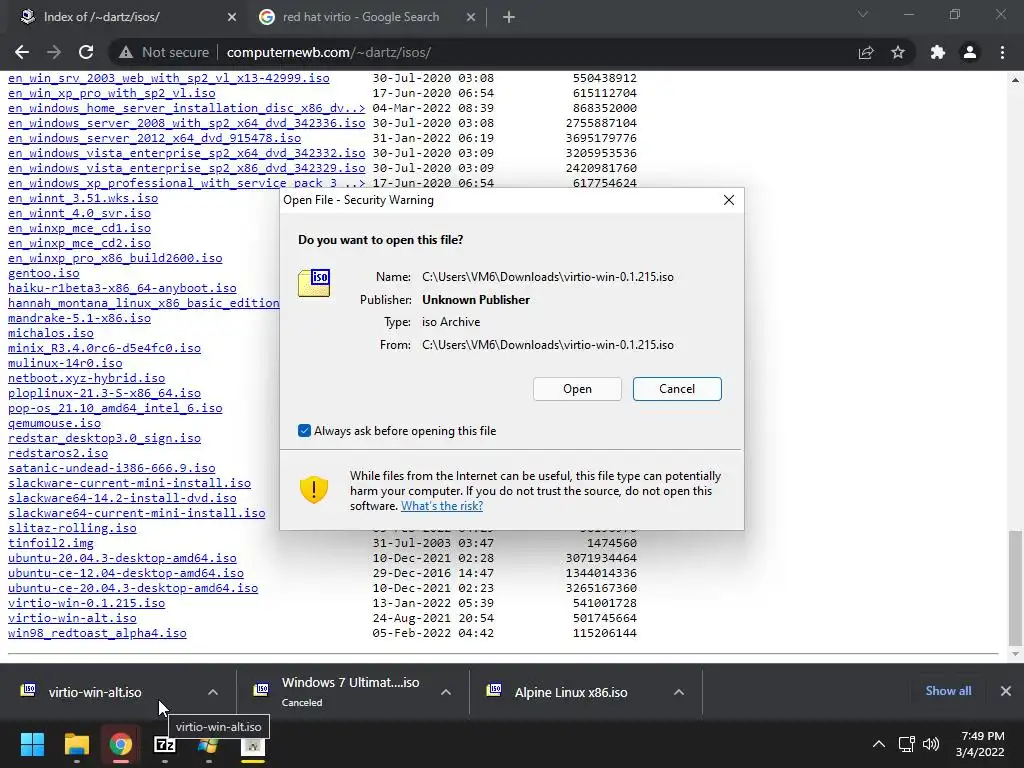The height and width of the screenshot is (768, 1024).
Task: Click Open in the Security Warning dialog
Action: (577, 389)
